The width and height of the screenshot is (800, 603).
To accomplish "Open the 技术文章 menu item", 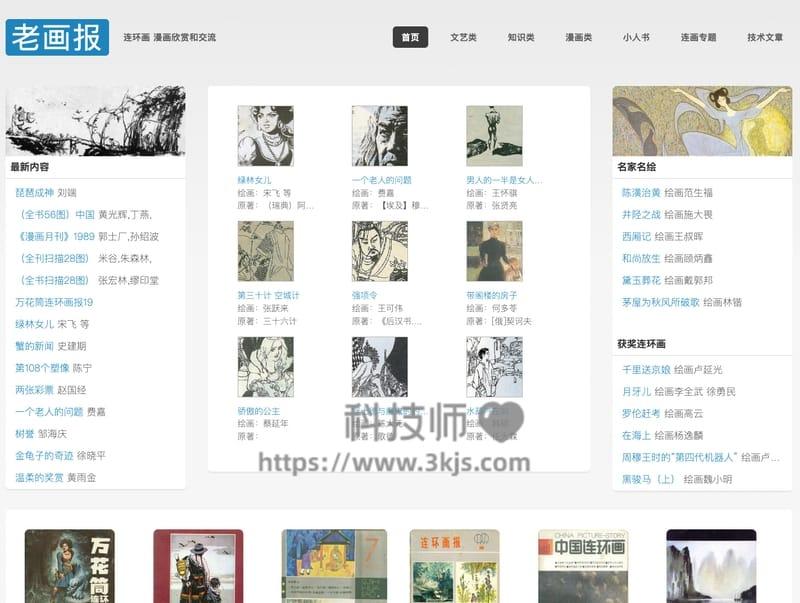I will (765, 37).
